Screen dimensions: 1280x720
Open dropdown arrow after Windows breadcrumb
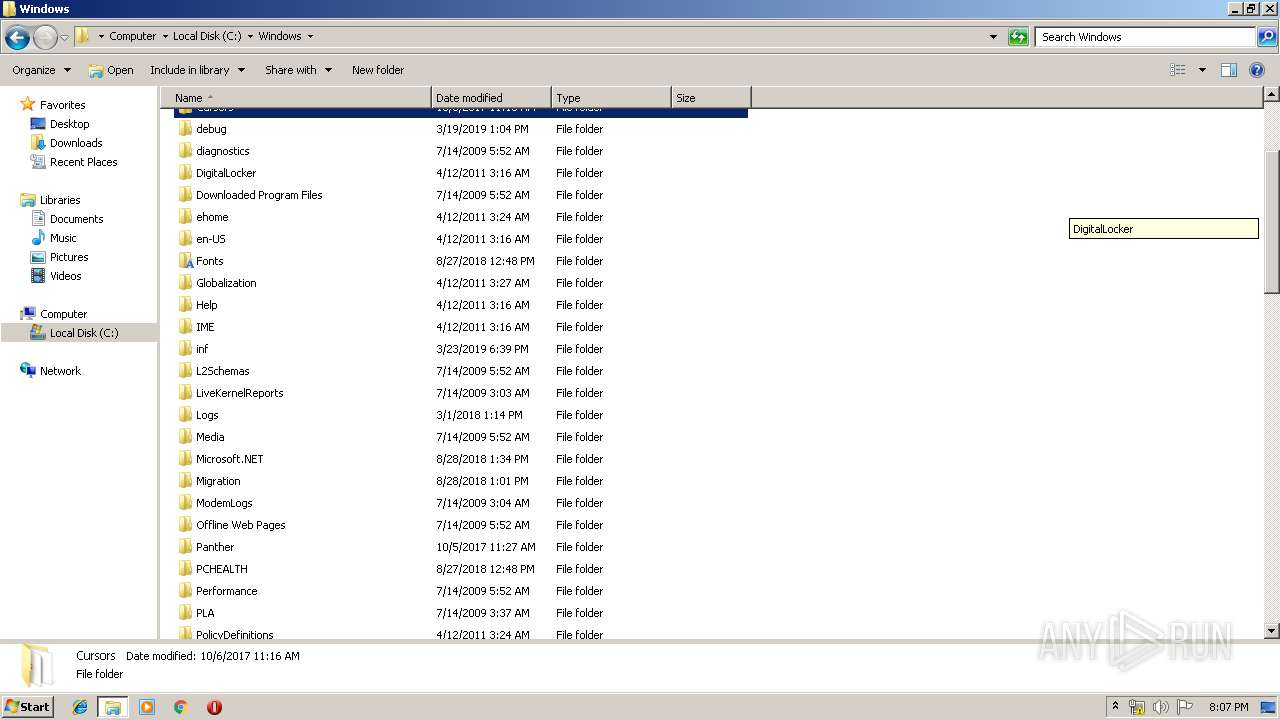point(310,36)
